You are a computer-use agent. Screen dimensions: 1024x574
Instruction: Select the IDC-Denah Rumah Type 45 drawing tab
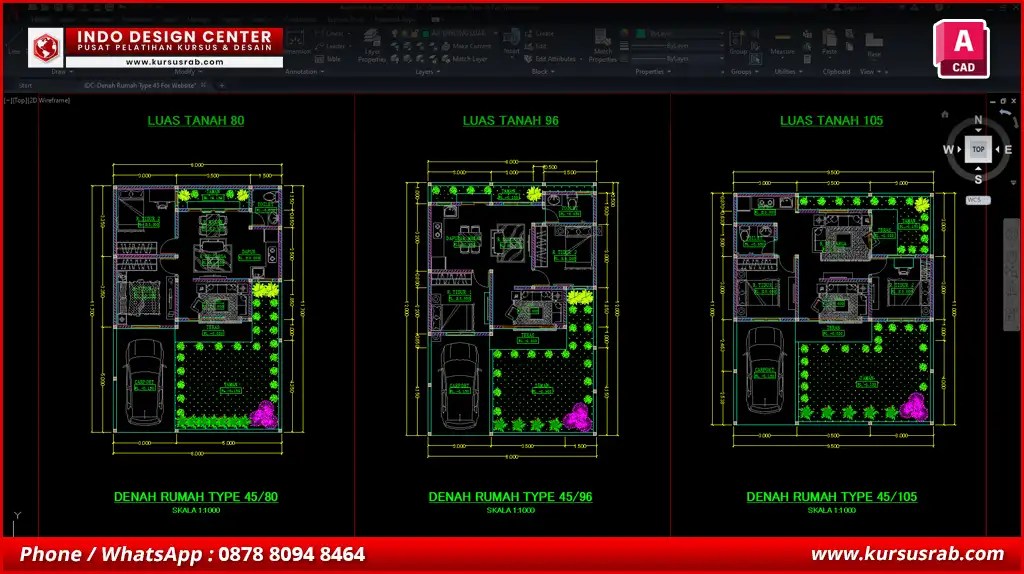point(140,86)
